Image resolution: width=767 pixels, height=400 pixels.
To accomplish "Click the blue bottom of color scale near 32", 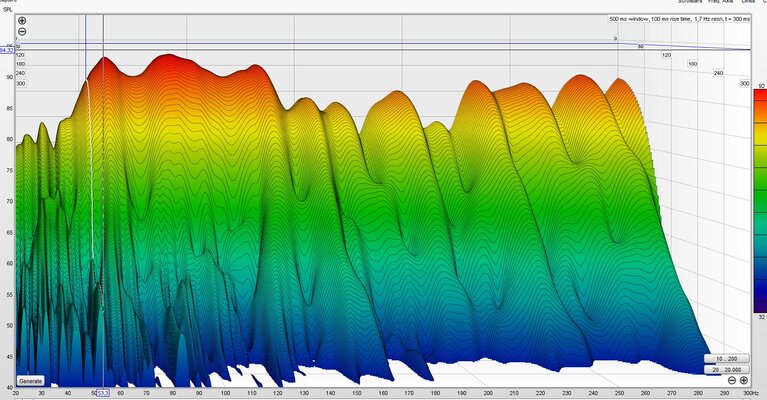I will [x=761, y=306].
